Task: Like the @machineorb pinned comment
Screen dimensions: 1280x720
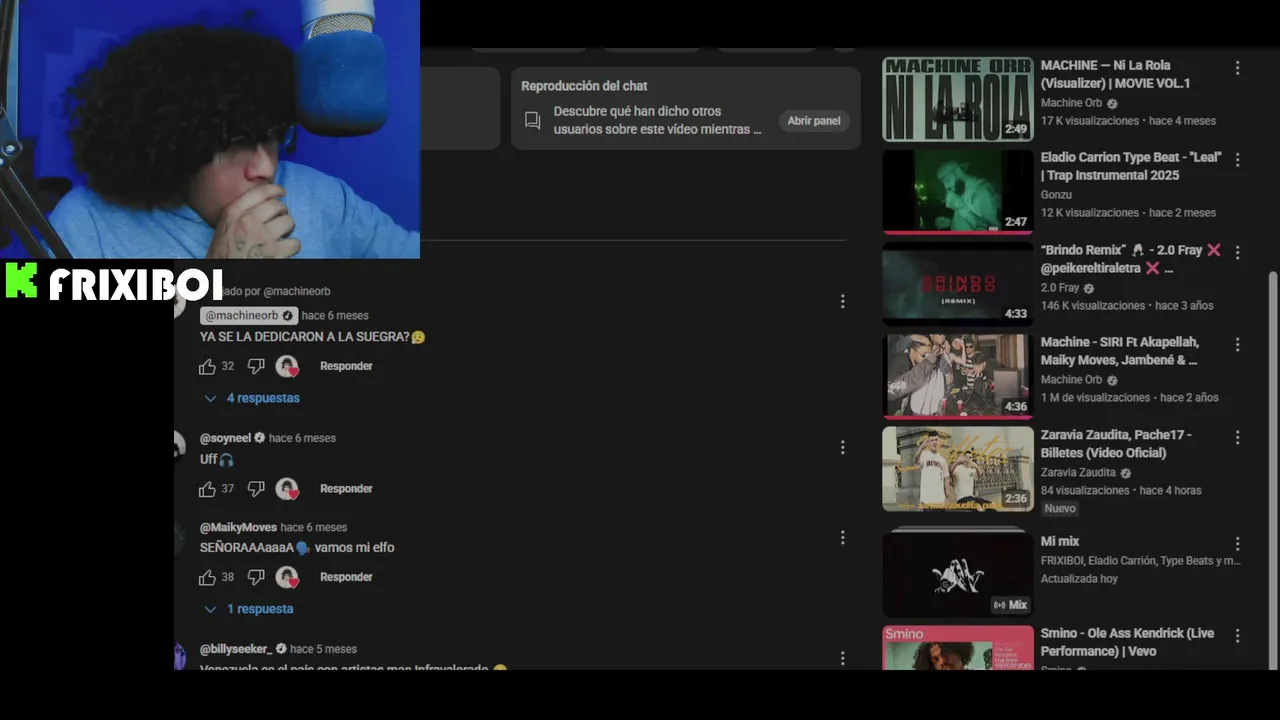Action: pos(207,367)
